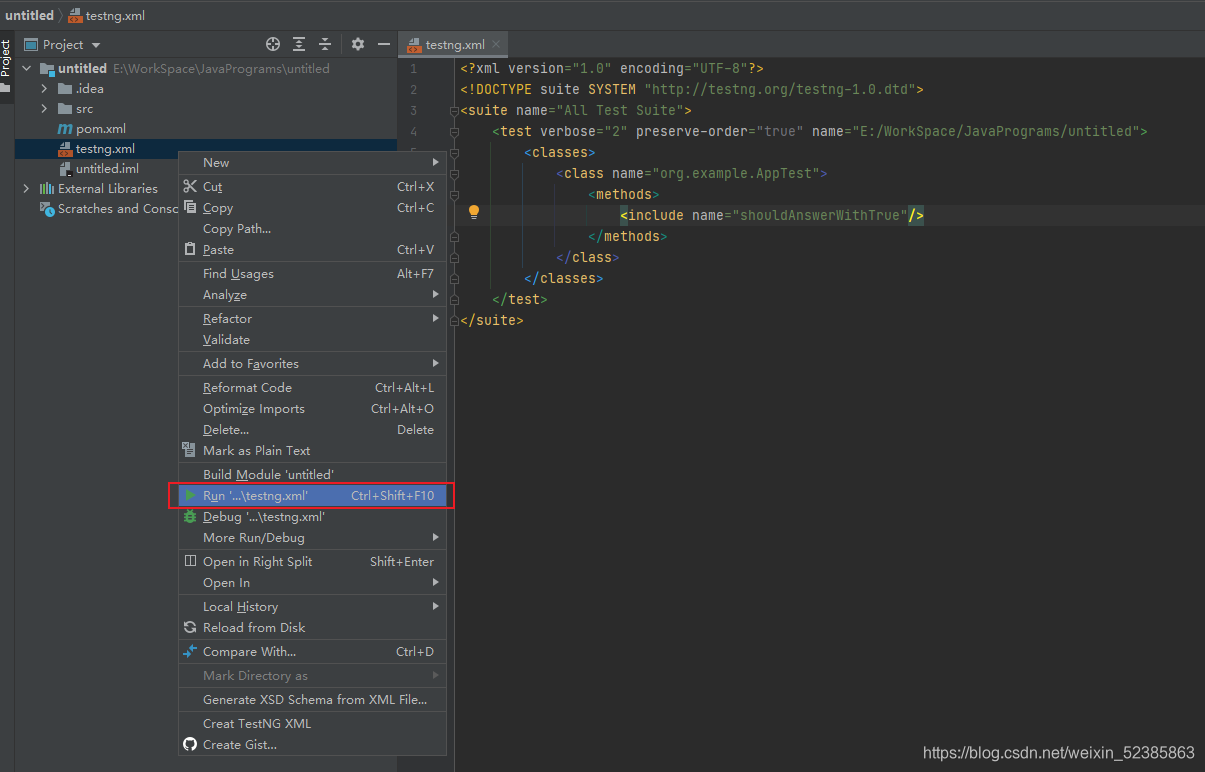Fold the suite tag in editor gutter

click(x=454, y=110)
